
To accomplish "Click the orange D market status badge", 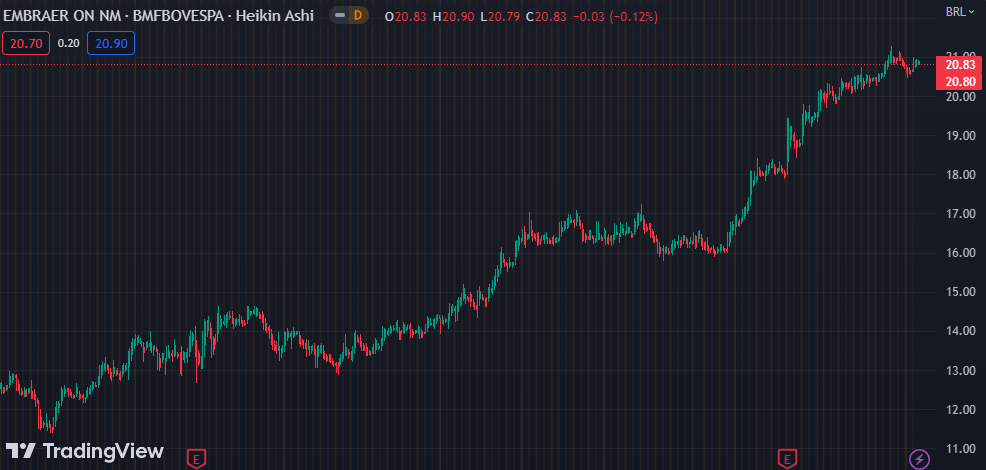I will click(x=357, y=15).
